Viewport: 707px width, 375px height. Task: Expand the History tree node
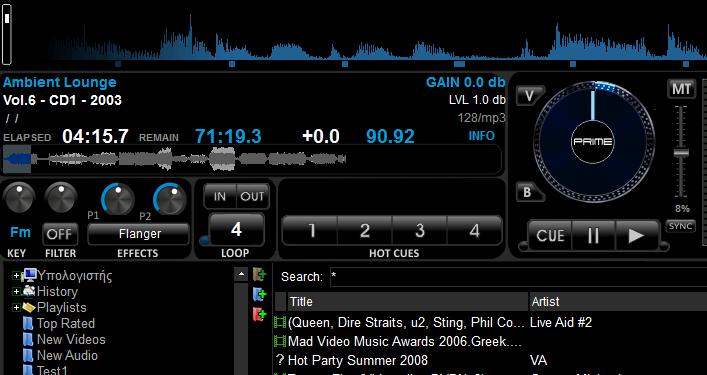pyautogui.click(x=16, y=292)
